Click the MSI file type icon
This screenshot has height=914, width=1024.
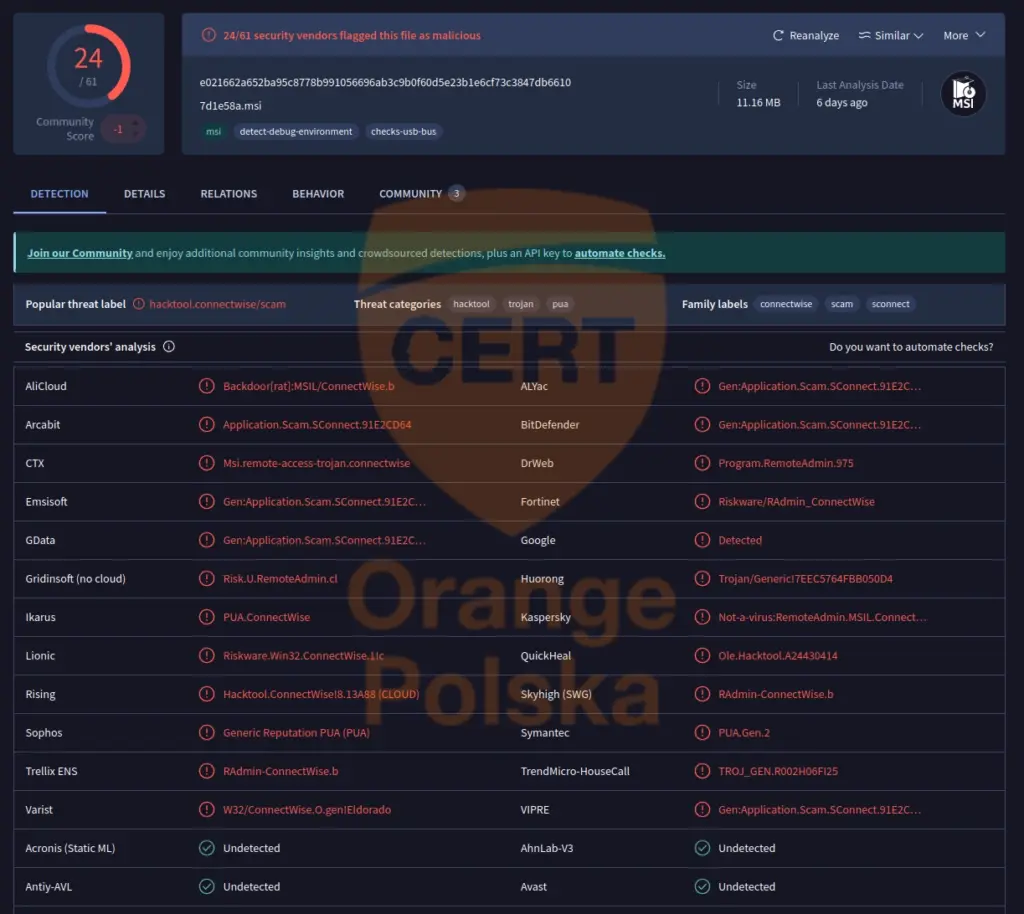(962, 93)
